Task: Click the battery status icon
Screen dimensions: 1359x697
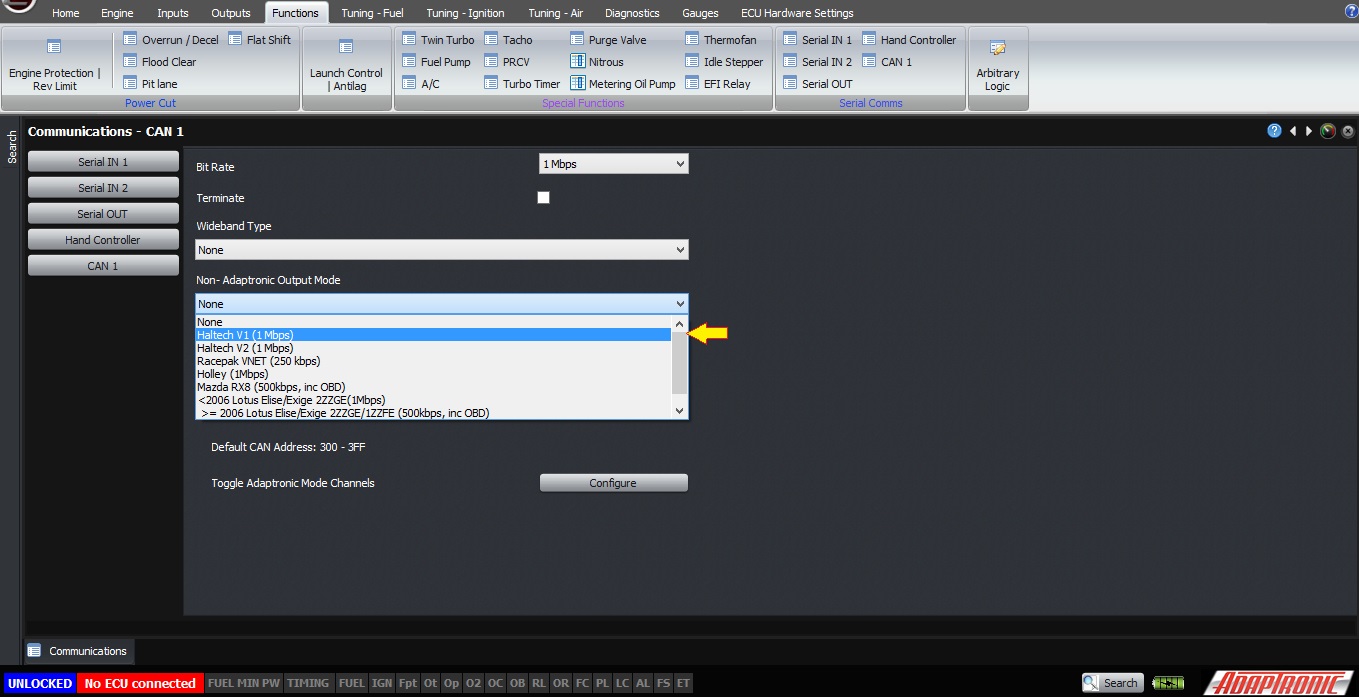Action: click(1168, 683)
